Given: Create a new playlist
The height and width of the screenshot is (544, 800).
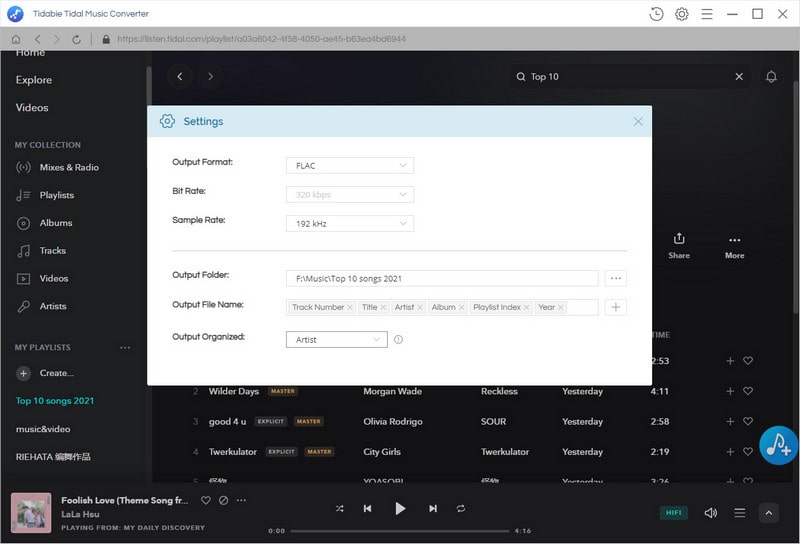Looking at the screenshot, I should [x=45, y=373].
